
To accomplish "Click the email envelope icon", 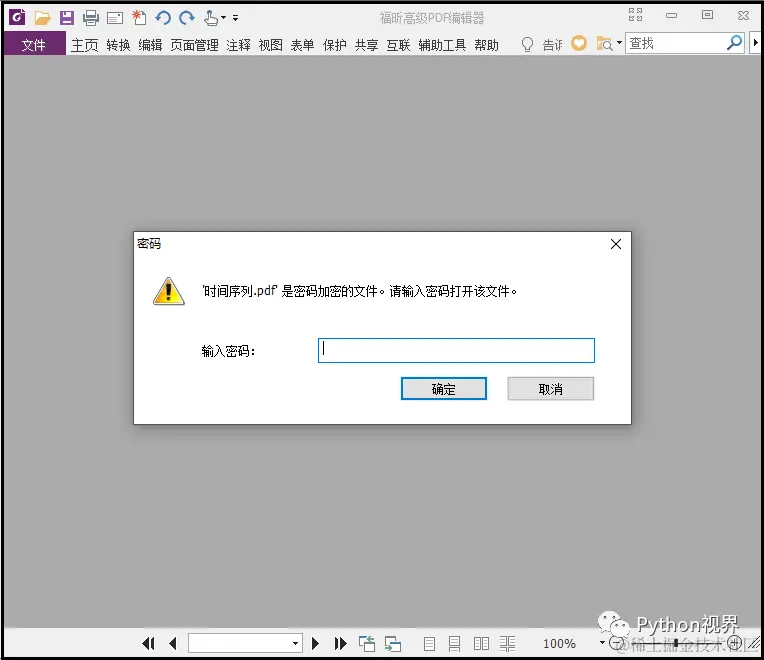I will pyautogui.click(x=115, y=19).
